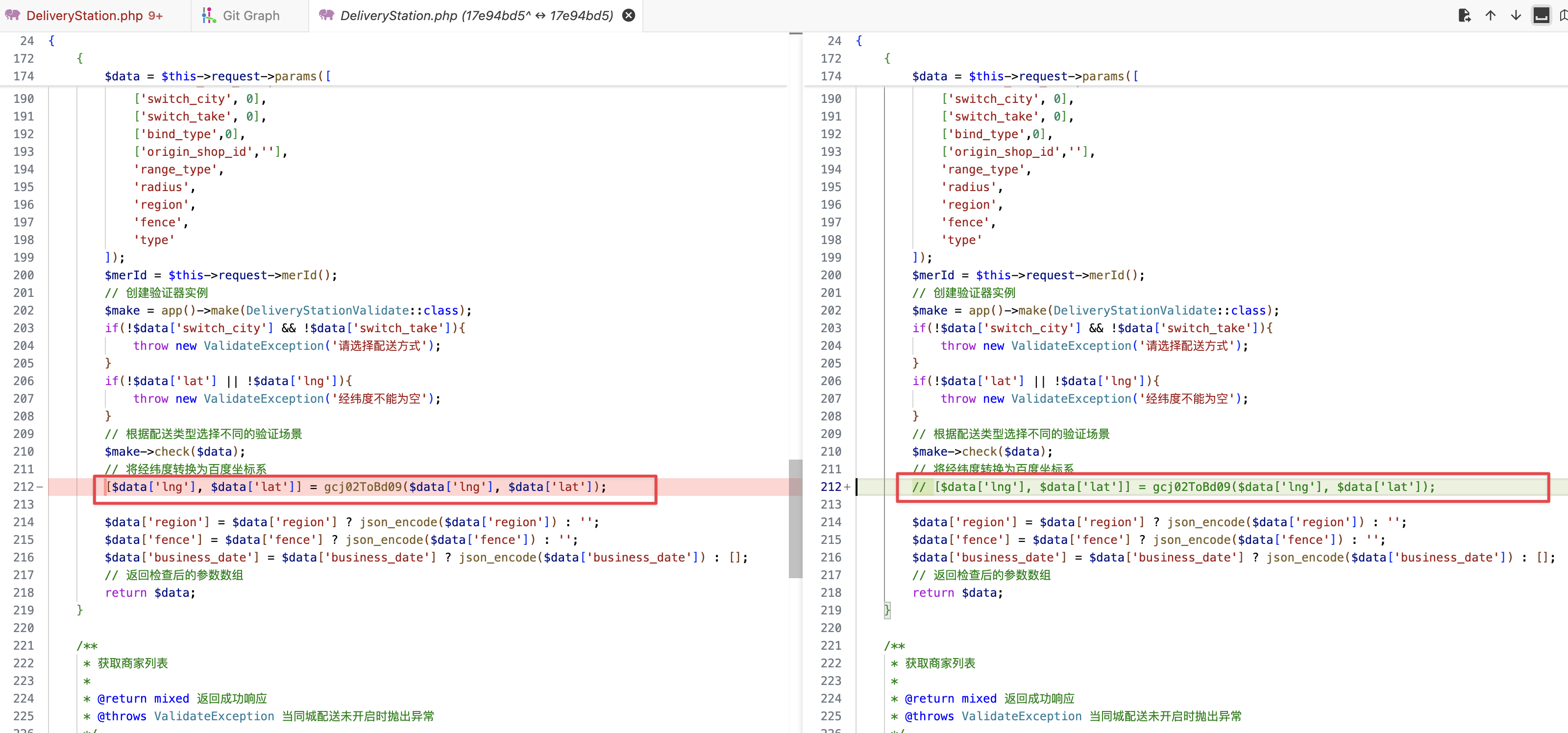
Task: Click the elephant icon on the diff tab
Action: (x=326, y=16)
